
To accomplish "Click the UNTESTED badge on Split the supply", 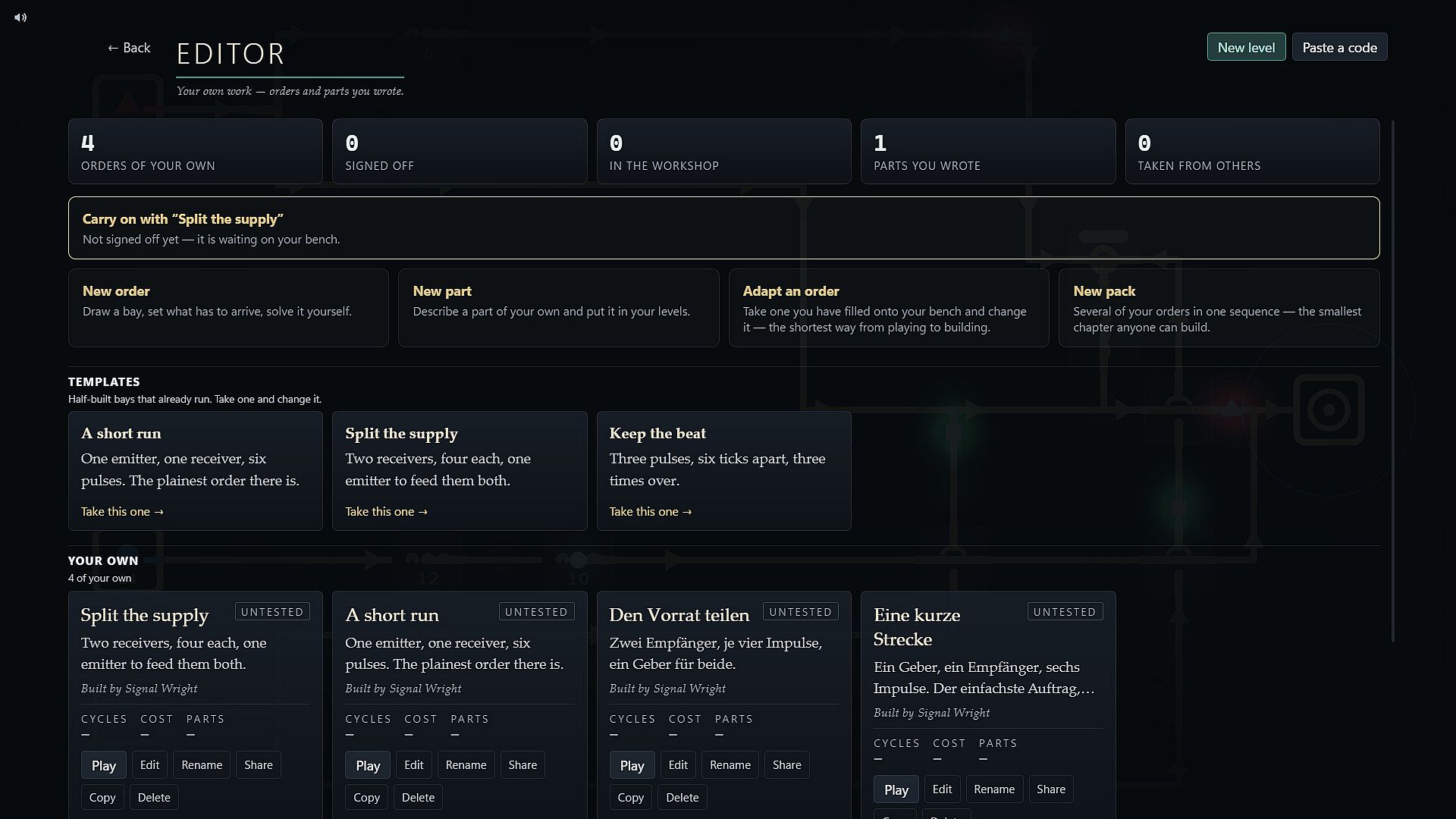I will coord(272,612).
